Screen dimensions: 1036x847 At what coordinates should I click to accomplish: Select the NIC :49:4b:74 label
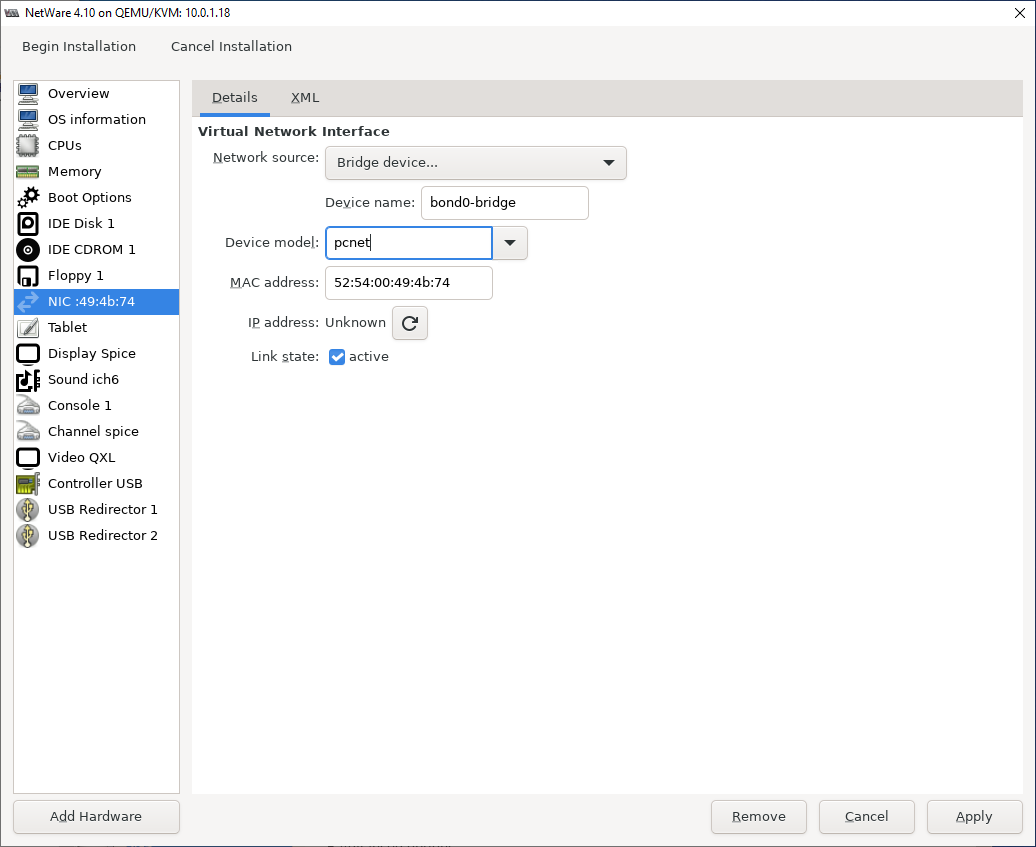(x=91, y=301)
